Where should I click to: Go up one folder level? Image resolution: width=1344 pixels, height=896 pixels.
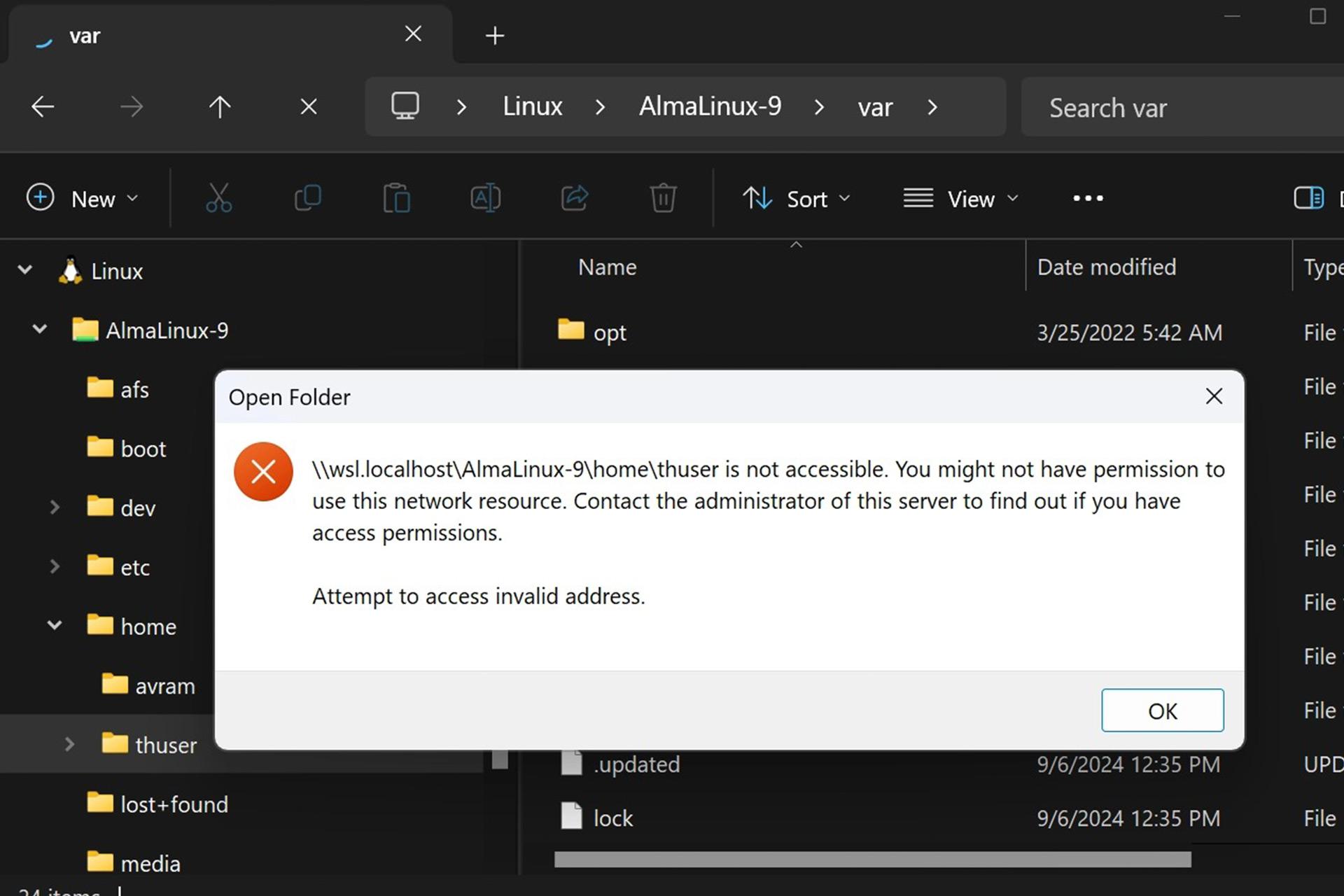tap(220, 107)
